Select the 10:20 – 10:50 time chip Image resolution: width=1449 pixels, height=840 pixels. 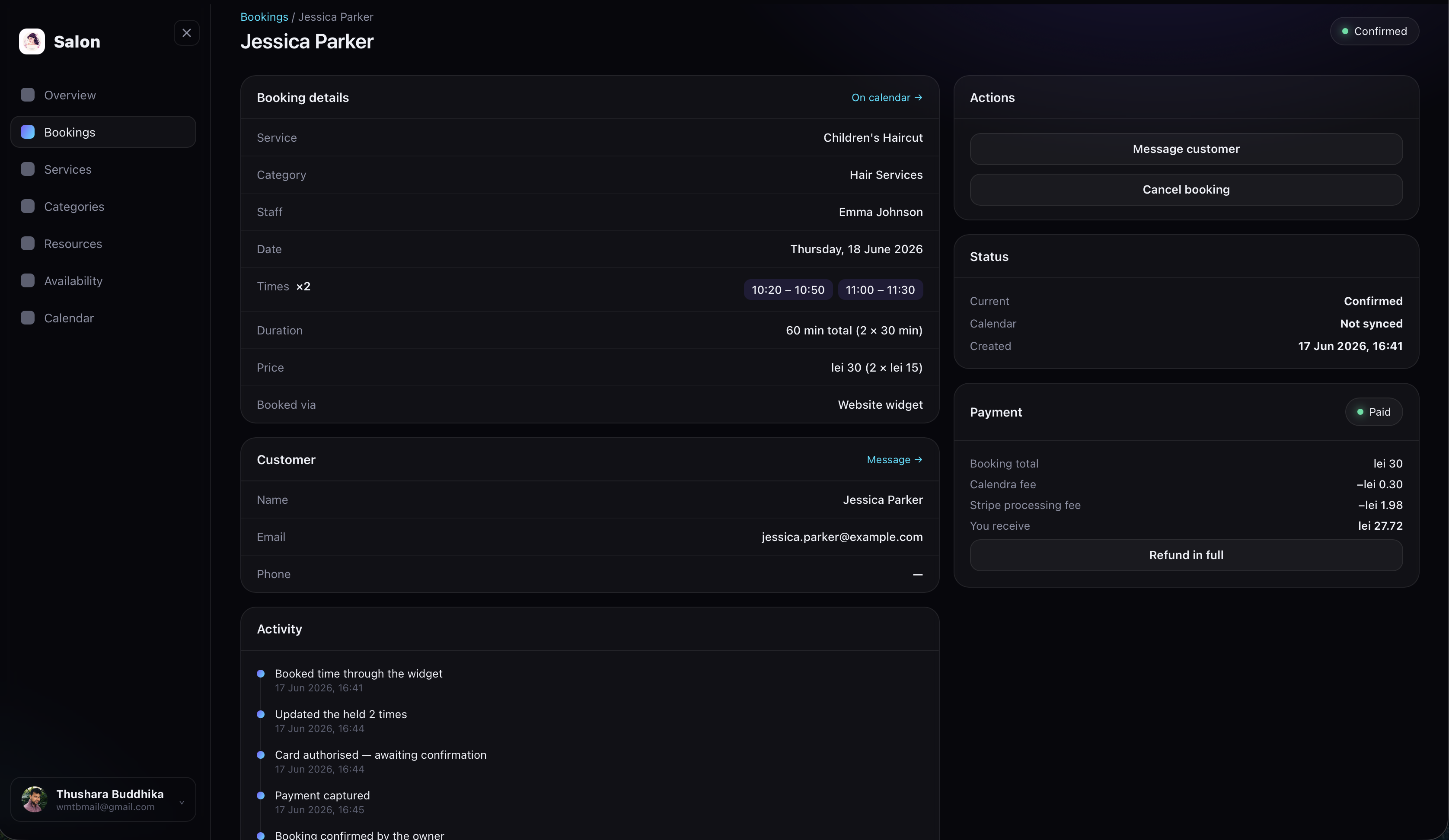[788, 290]
